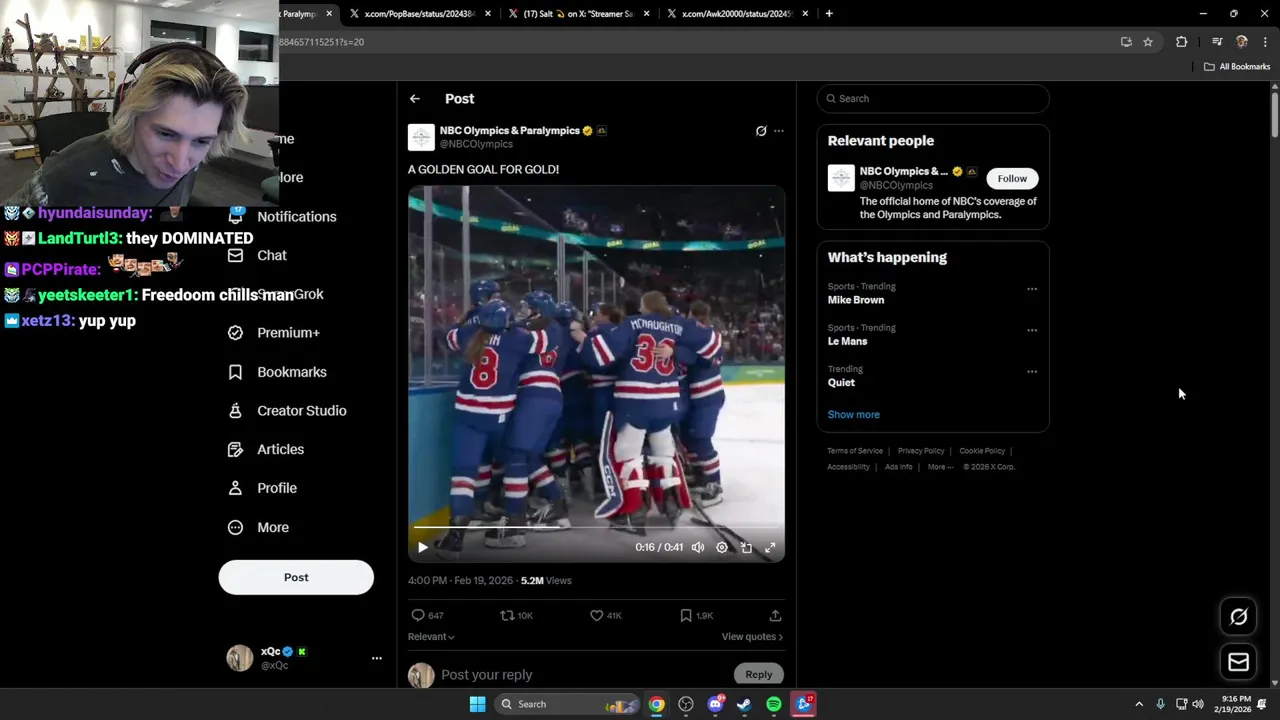1280x720 pixels.
Task: Open floating Grok button
Action: point(1238,617)
